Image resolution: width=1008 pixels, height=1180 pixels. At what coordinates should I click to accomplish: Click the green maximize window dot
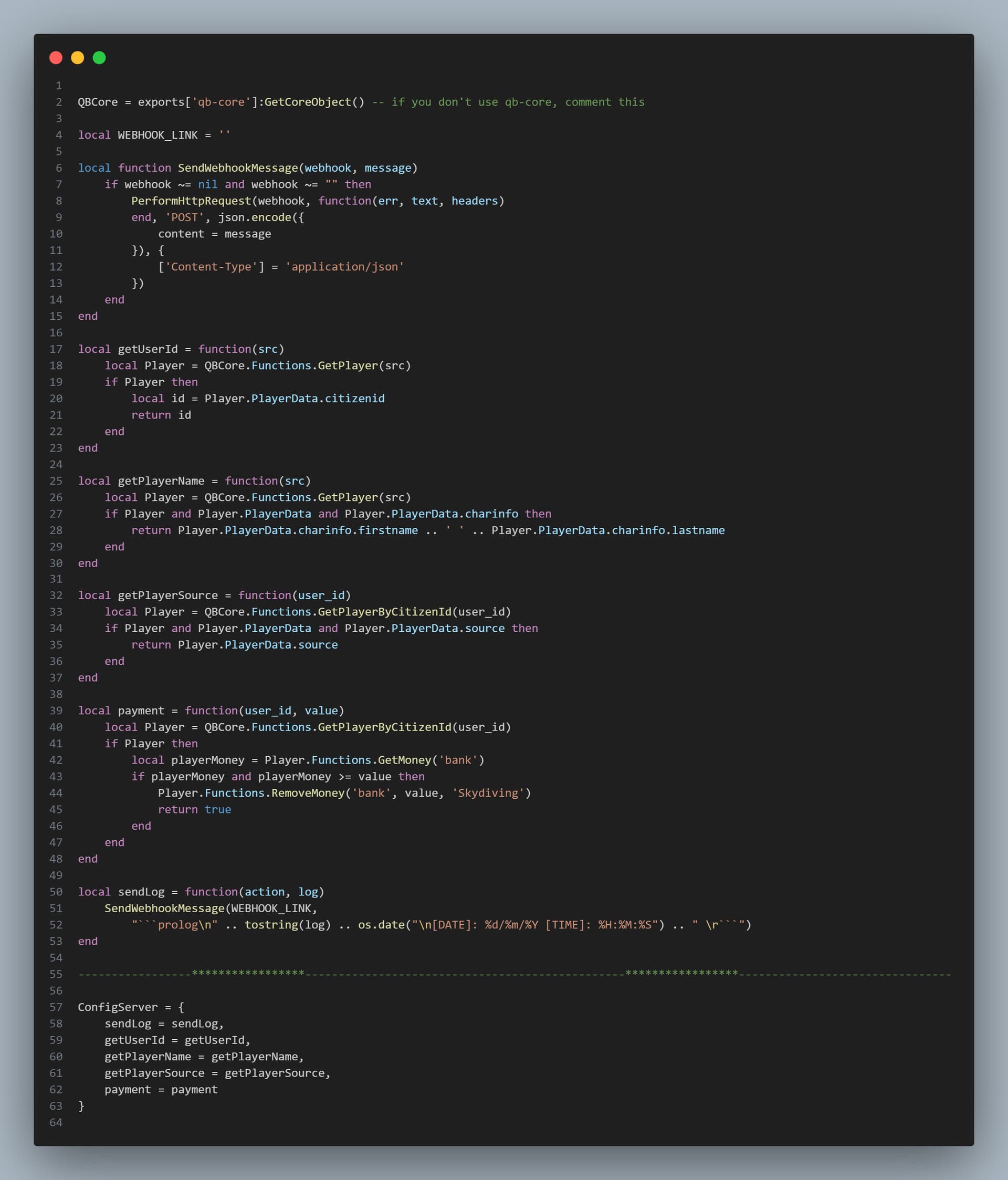coord(99,58)
